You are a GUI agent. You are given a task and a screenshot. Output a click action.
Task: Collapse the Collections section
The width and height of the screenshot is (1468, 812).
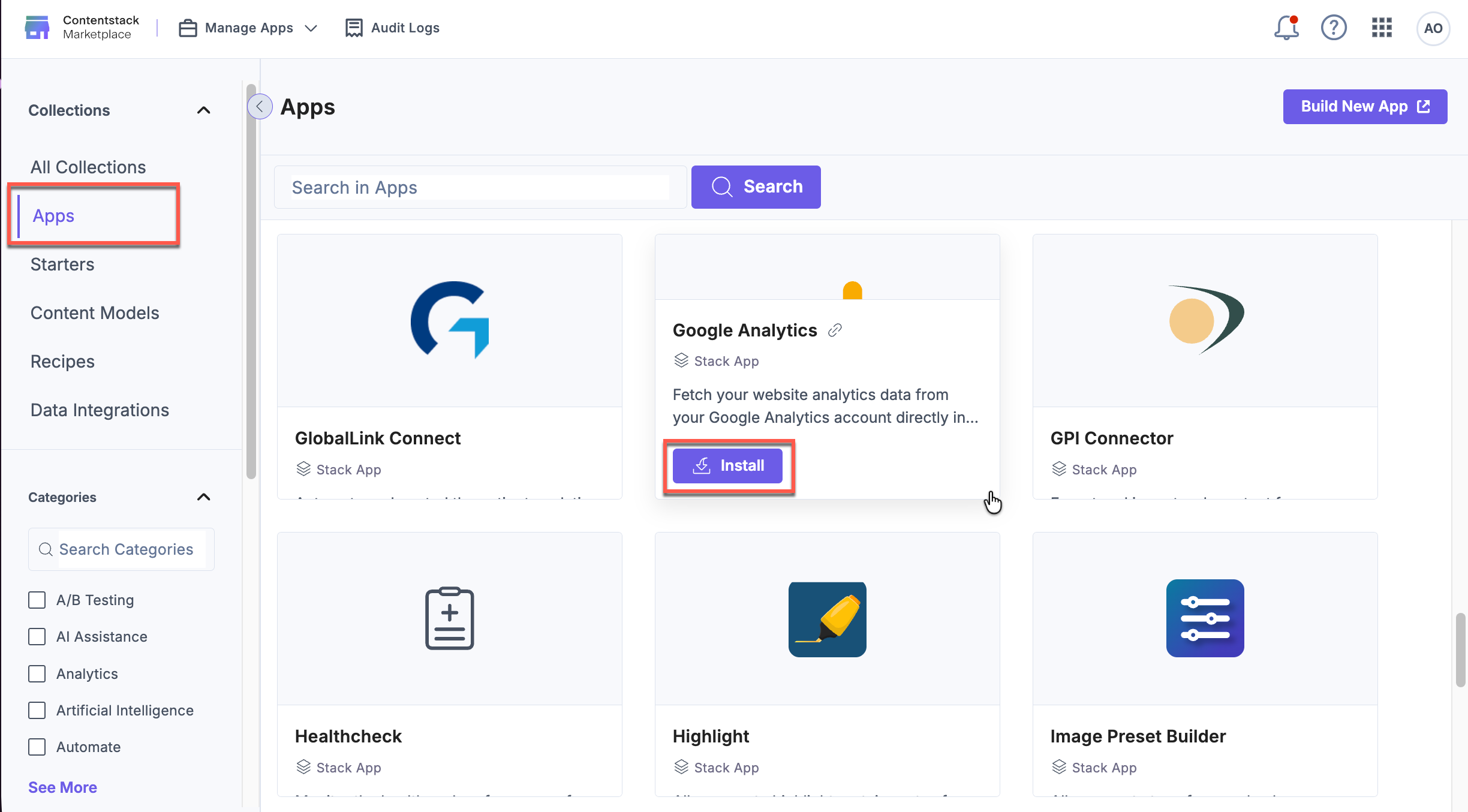(203, 110)
